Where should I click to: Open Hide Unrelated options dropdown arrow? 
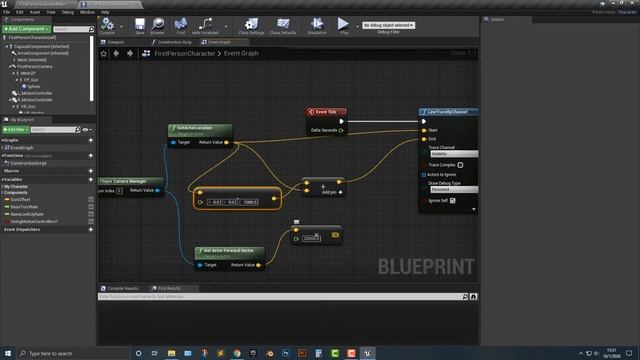pos(226,27)
